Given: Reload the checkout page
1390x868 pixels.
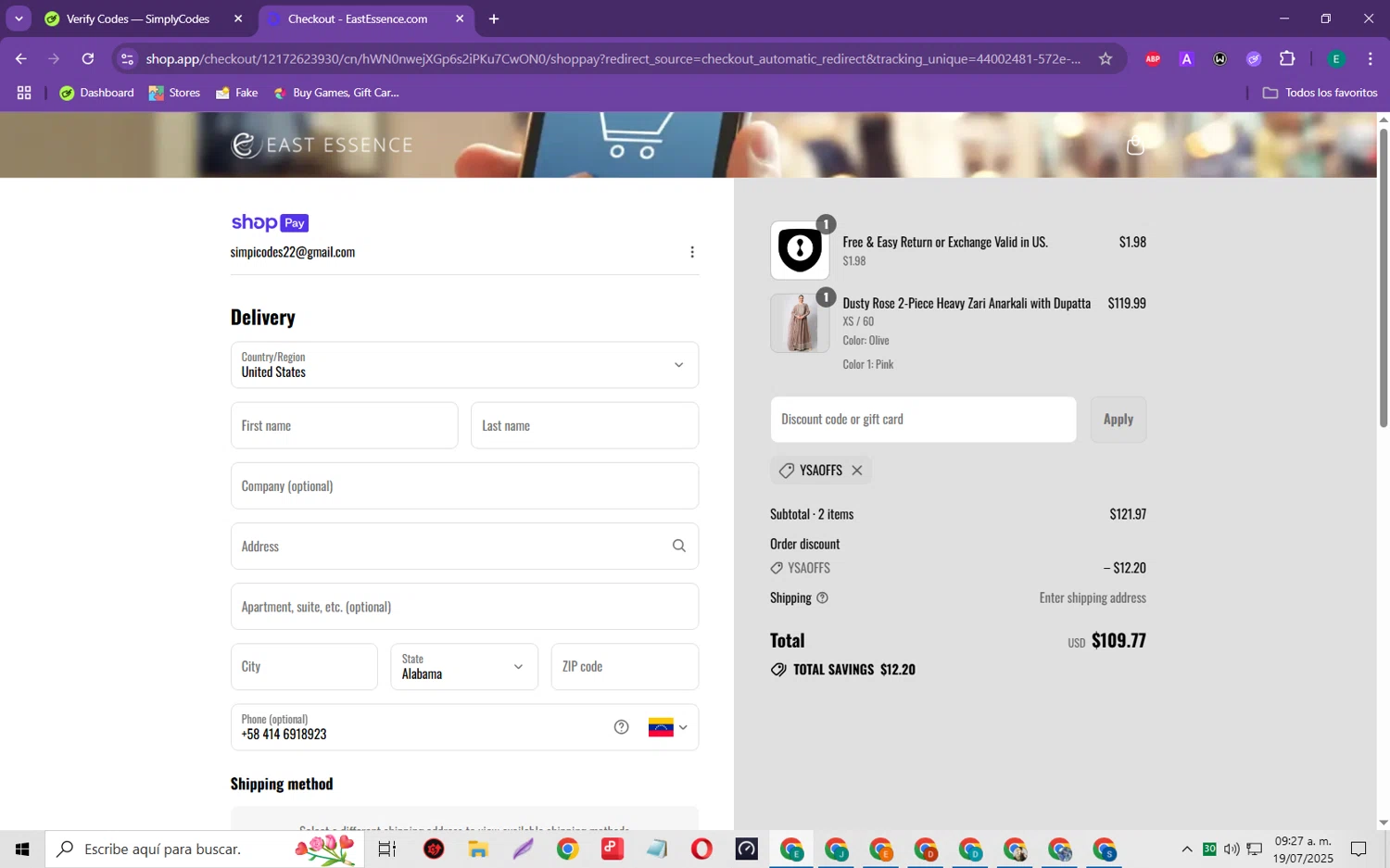Looking at the screenshot, I should tap(88, 59).
